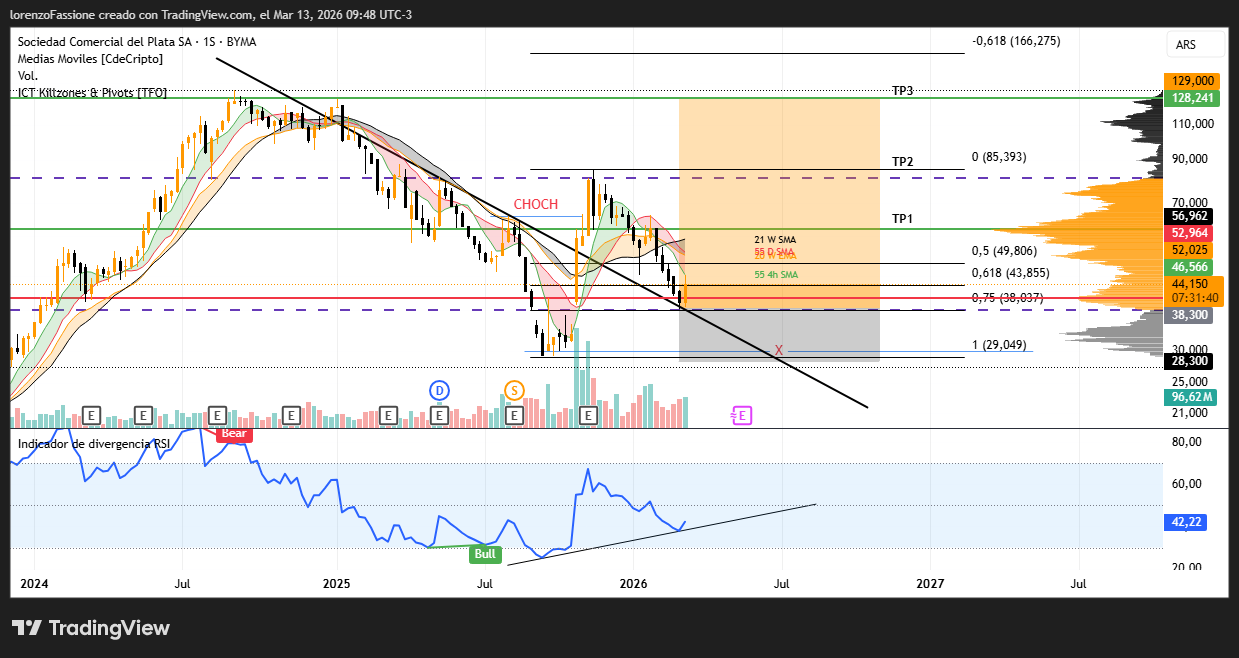Open Sociedad Comercial del Plata SA symbol legend
Viewport: 1239px width, 658px height.
[136, 42]
